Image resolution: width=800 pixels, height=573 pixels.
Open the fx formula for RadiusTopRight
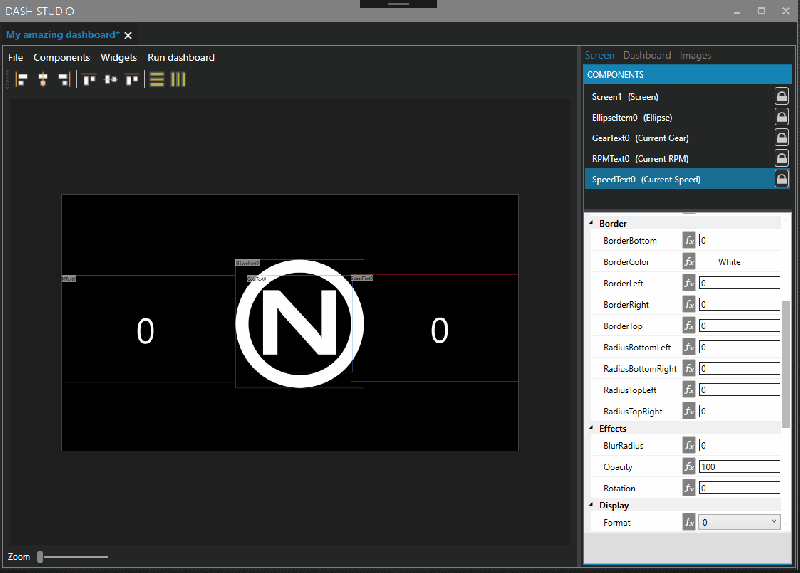pyautogui.click(x=689, y=411)
